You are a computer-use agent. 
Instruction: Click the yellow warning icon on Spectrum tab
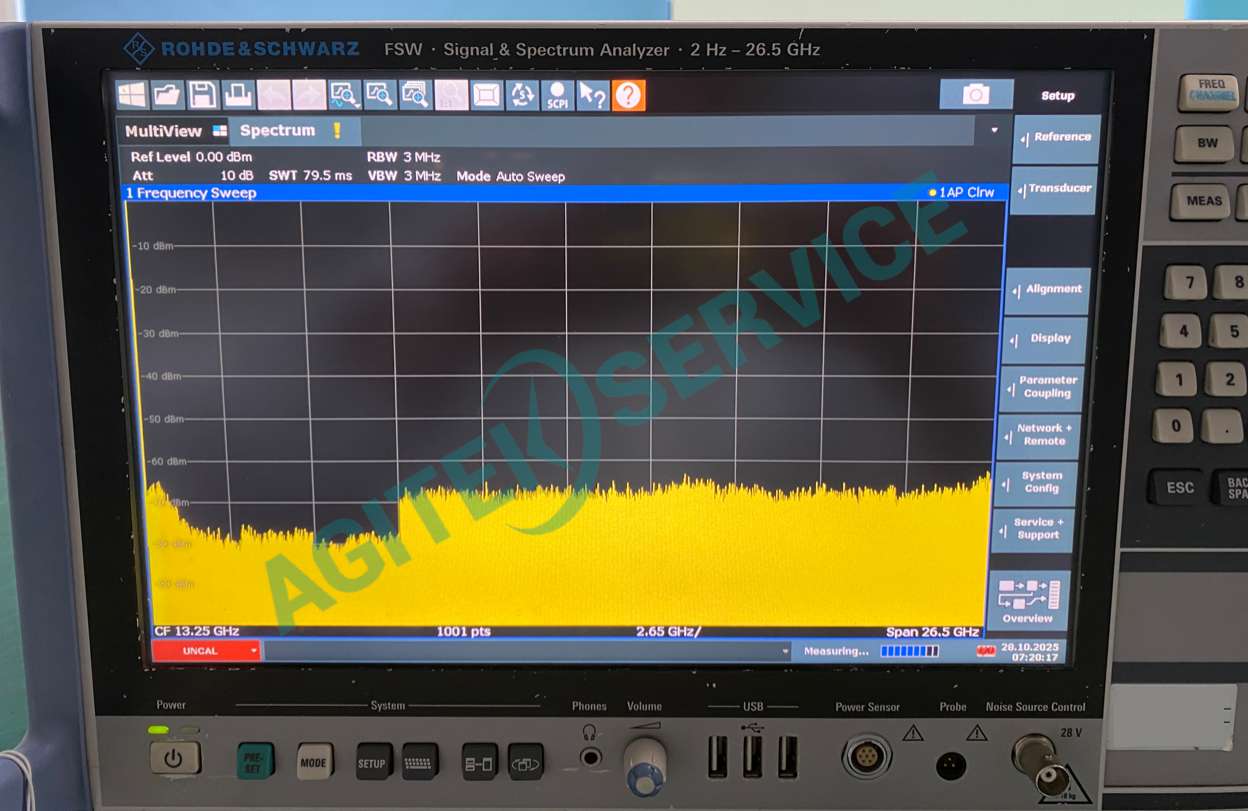(337, 130)
